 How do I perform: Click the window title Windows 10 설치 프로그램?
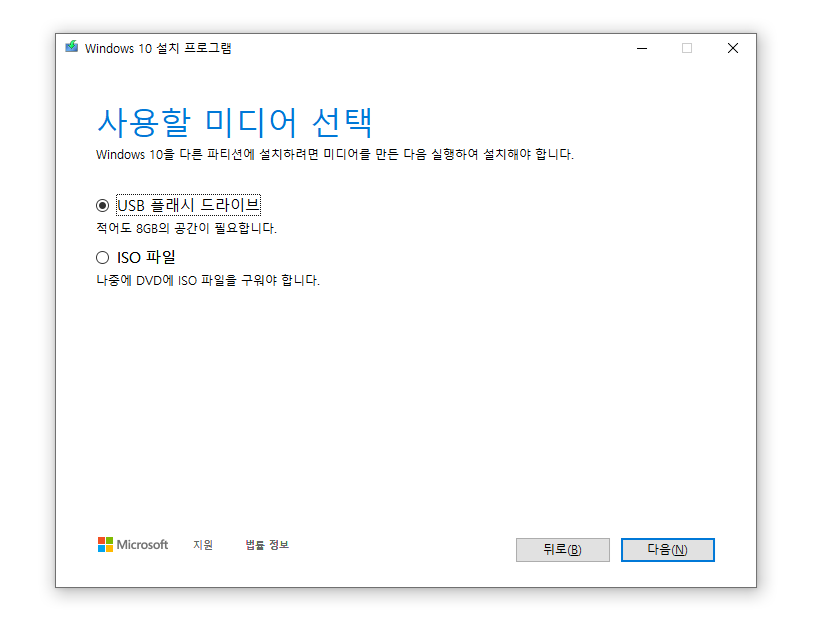click(158, 48)
